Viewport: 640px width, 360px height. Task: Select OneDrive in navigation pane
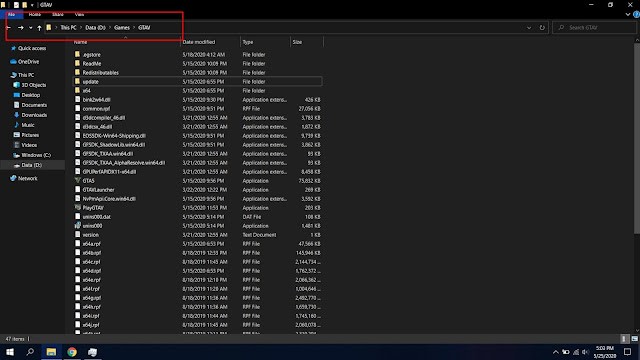tap(28, 62)
